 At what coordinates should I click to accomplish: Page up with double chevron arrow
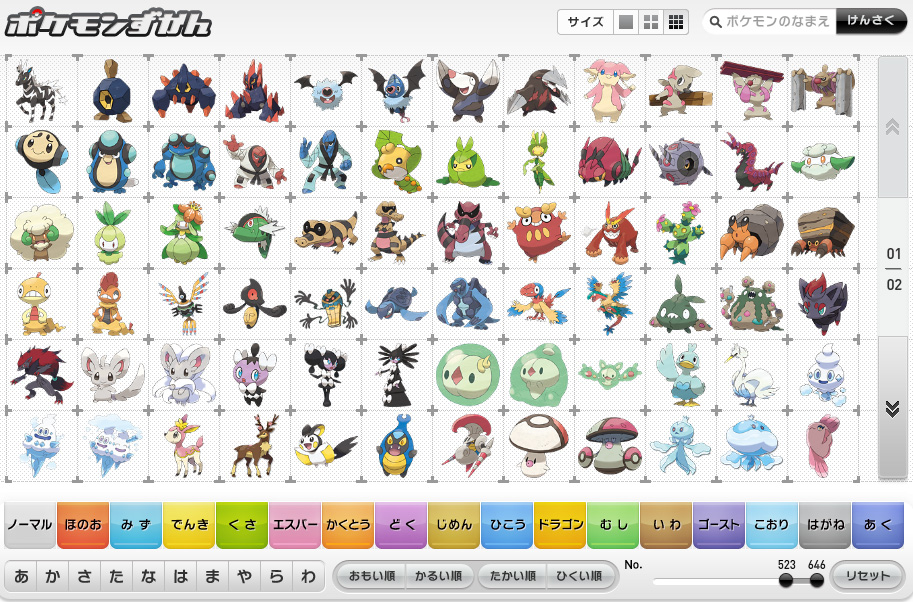(x=892, y=126)
